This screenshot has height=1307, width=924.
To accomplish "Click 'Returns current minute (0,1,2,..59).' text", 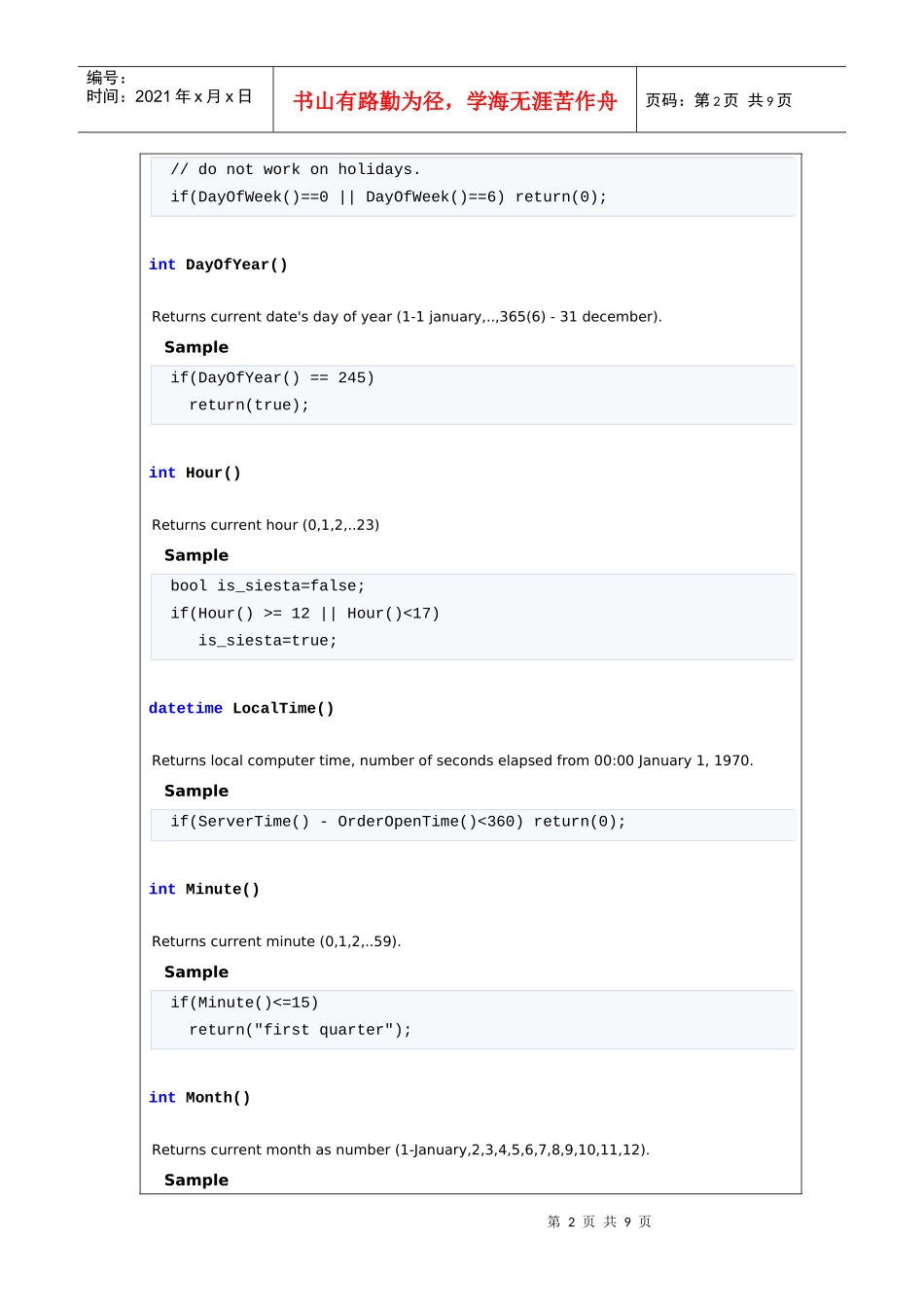I will point(276,941).
